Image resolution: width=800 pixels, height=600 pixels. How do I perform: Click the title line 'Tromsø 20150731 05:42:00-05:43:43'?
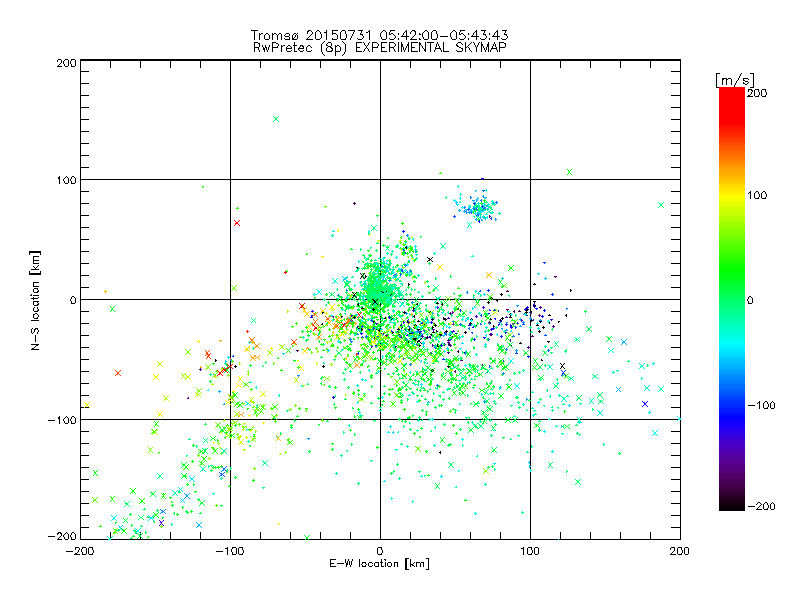coord(379,35)
